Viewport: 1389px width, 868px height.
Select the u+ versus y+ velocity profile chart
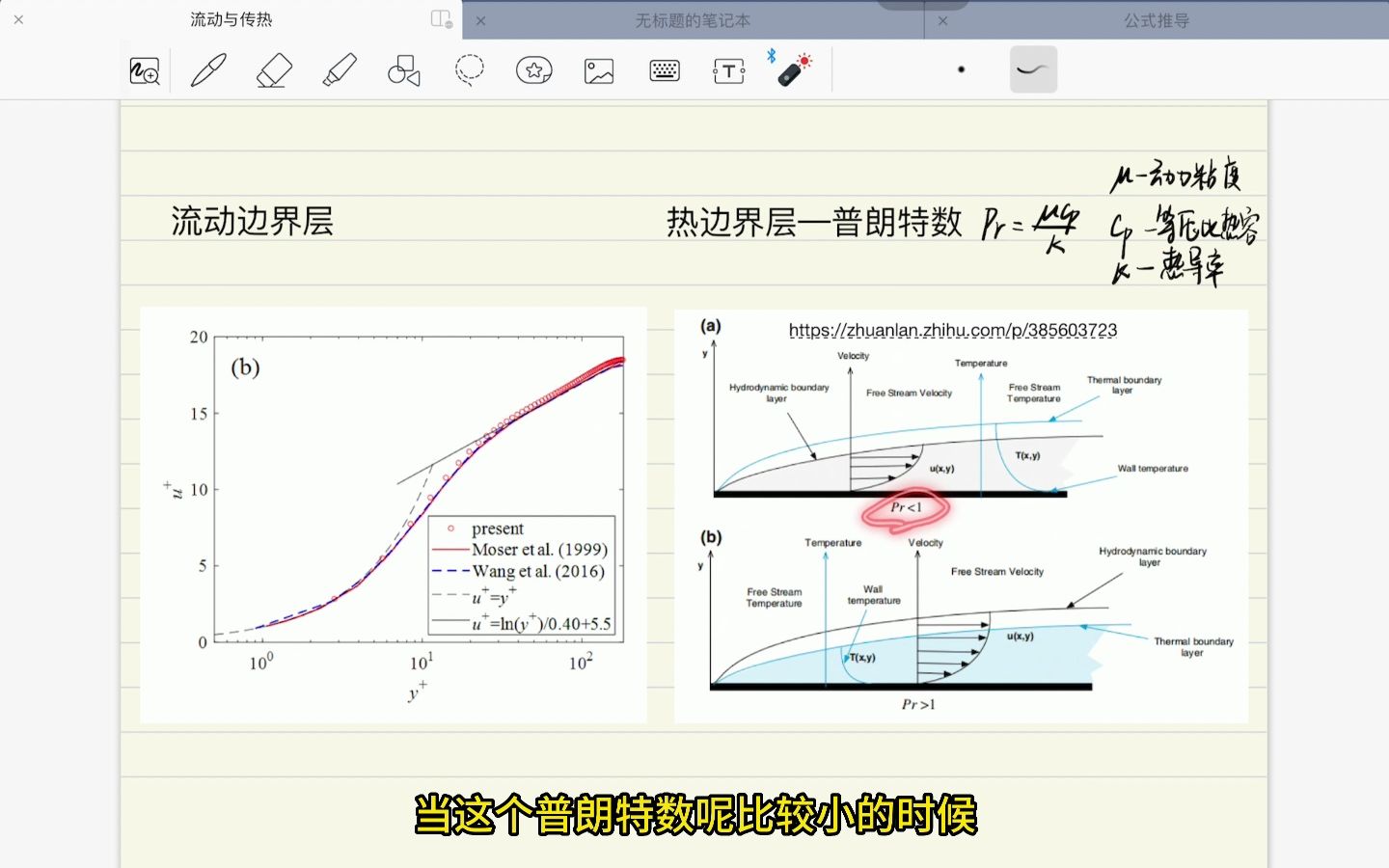(394, 515)
